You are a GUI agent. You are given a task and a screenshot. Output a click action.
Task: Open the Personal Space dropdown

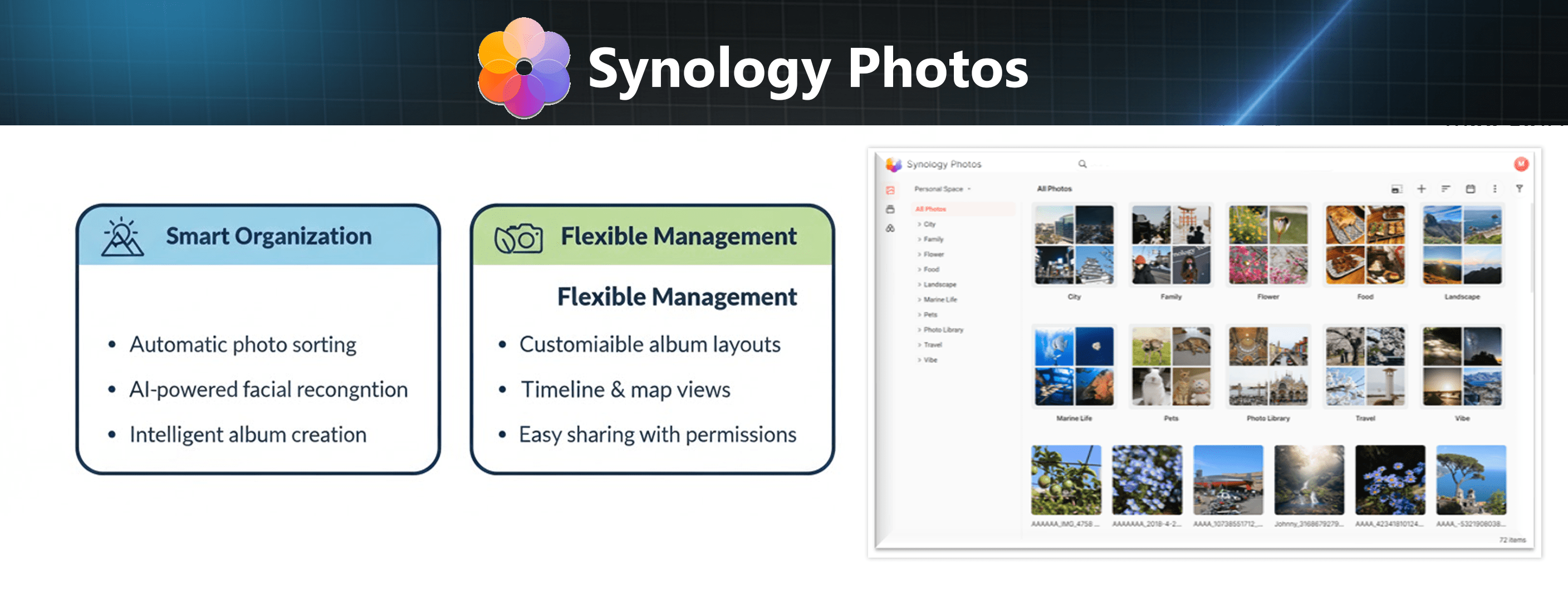[x=940, y=189]
